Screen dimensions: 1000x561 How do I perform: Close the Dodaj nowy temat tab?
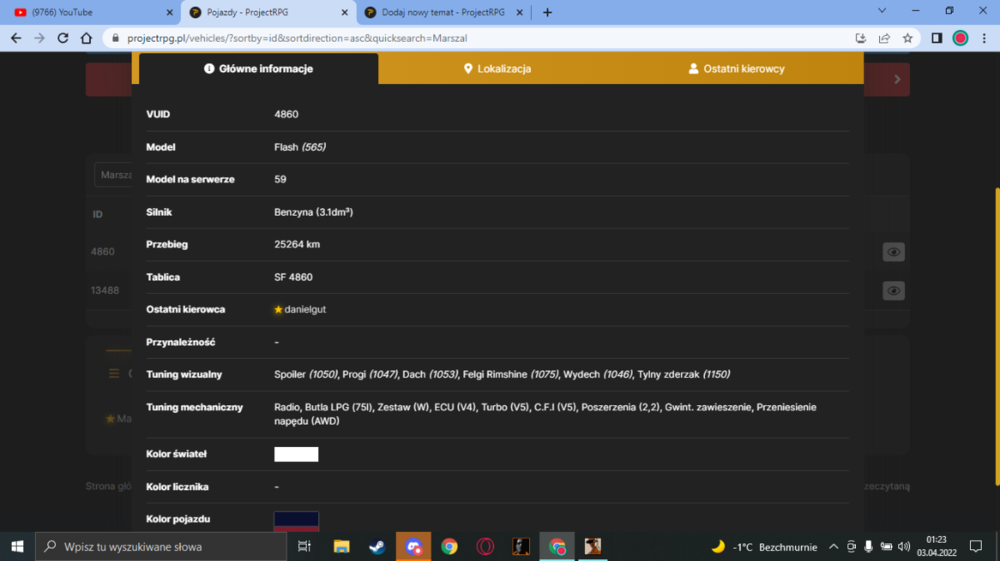pos(519,12)
